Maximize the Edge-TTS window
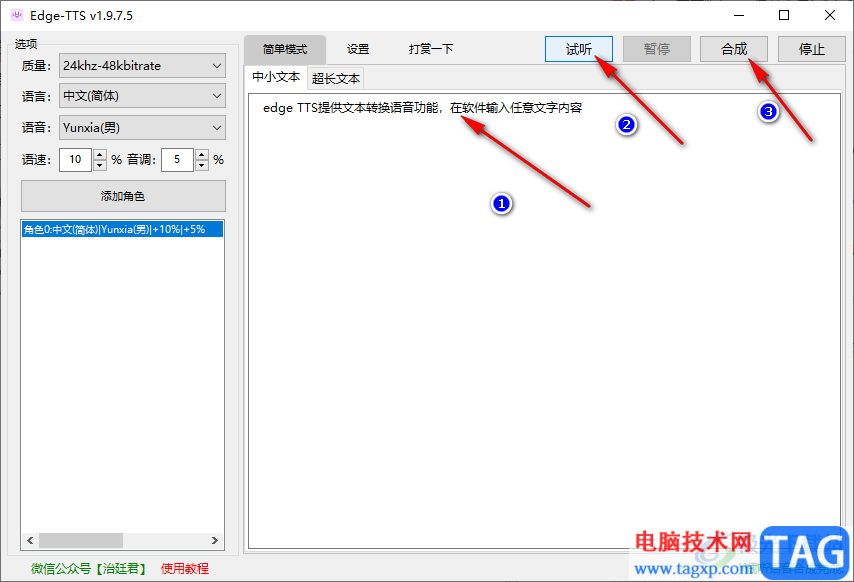 784,15
